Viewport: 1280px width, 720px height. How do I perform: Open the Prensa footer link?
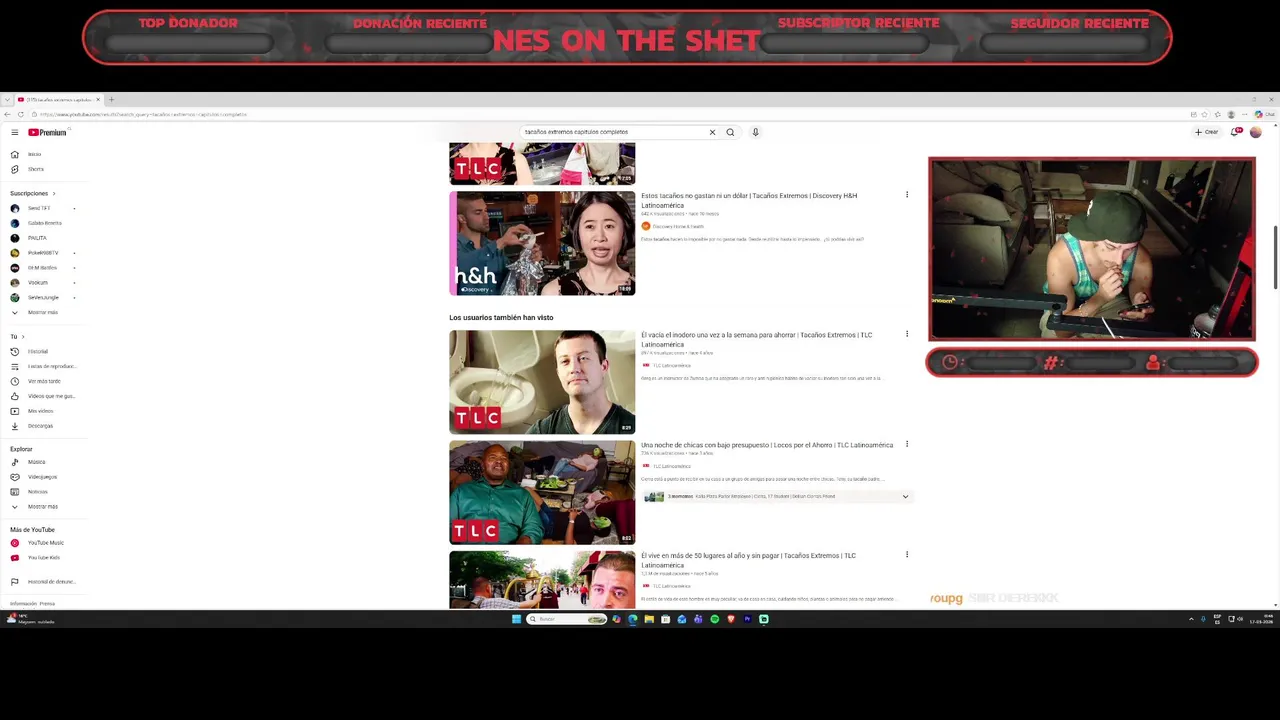(47, 604)
